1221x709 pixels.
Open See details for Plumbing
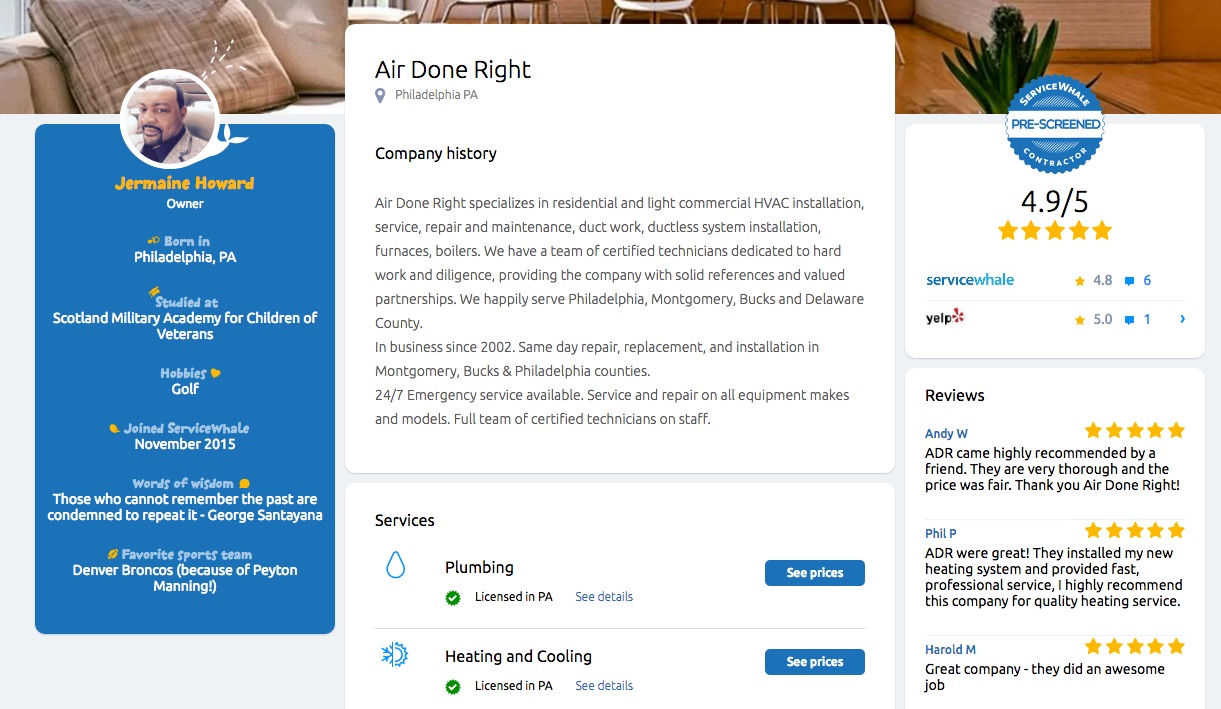[604, 597]
